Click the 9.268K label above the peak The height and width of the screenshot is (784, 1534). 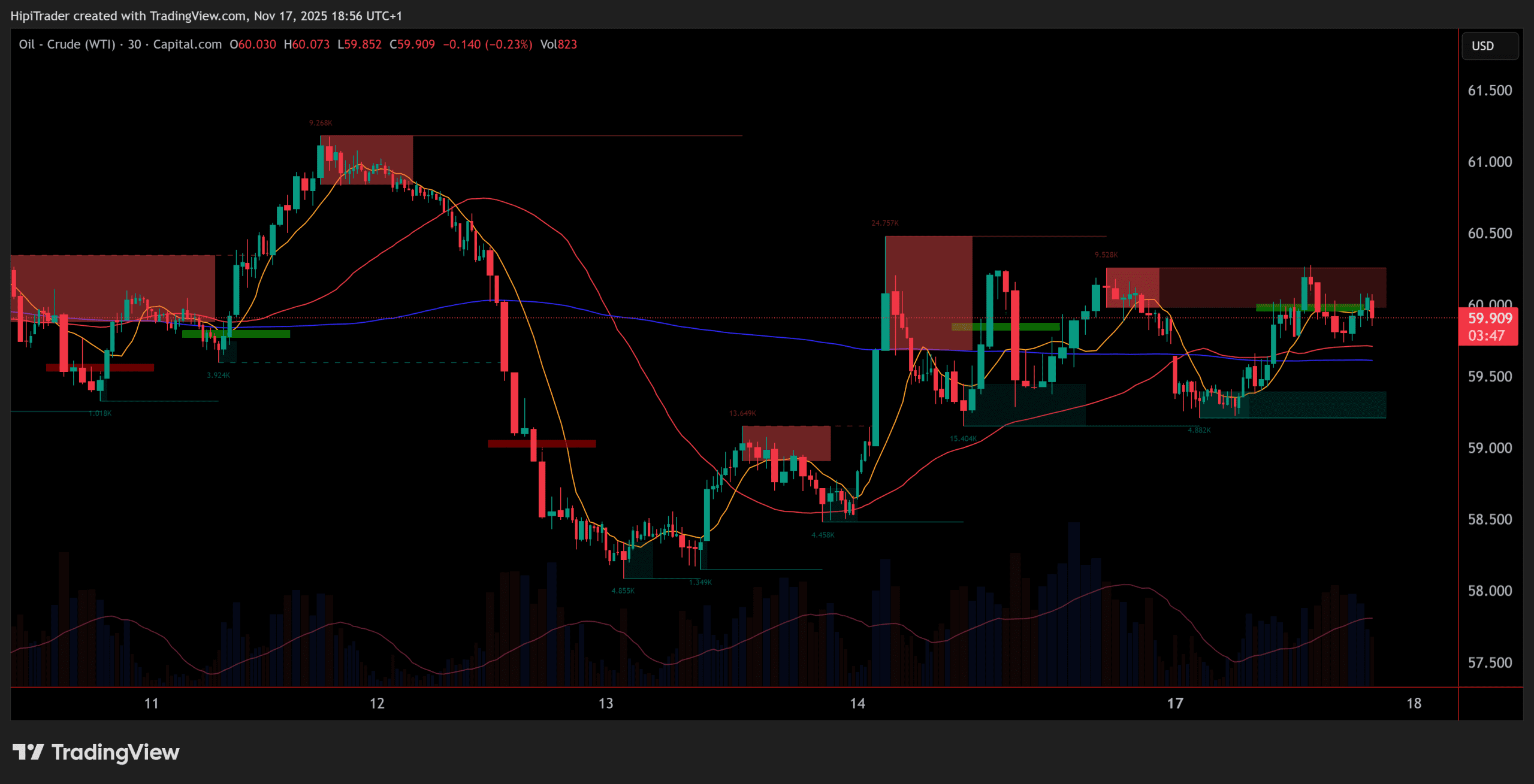click(321, 123)
